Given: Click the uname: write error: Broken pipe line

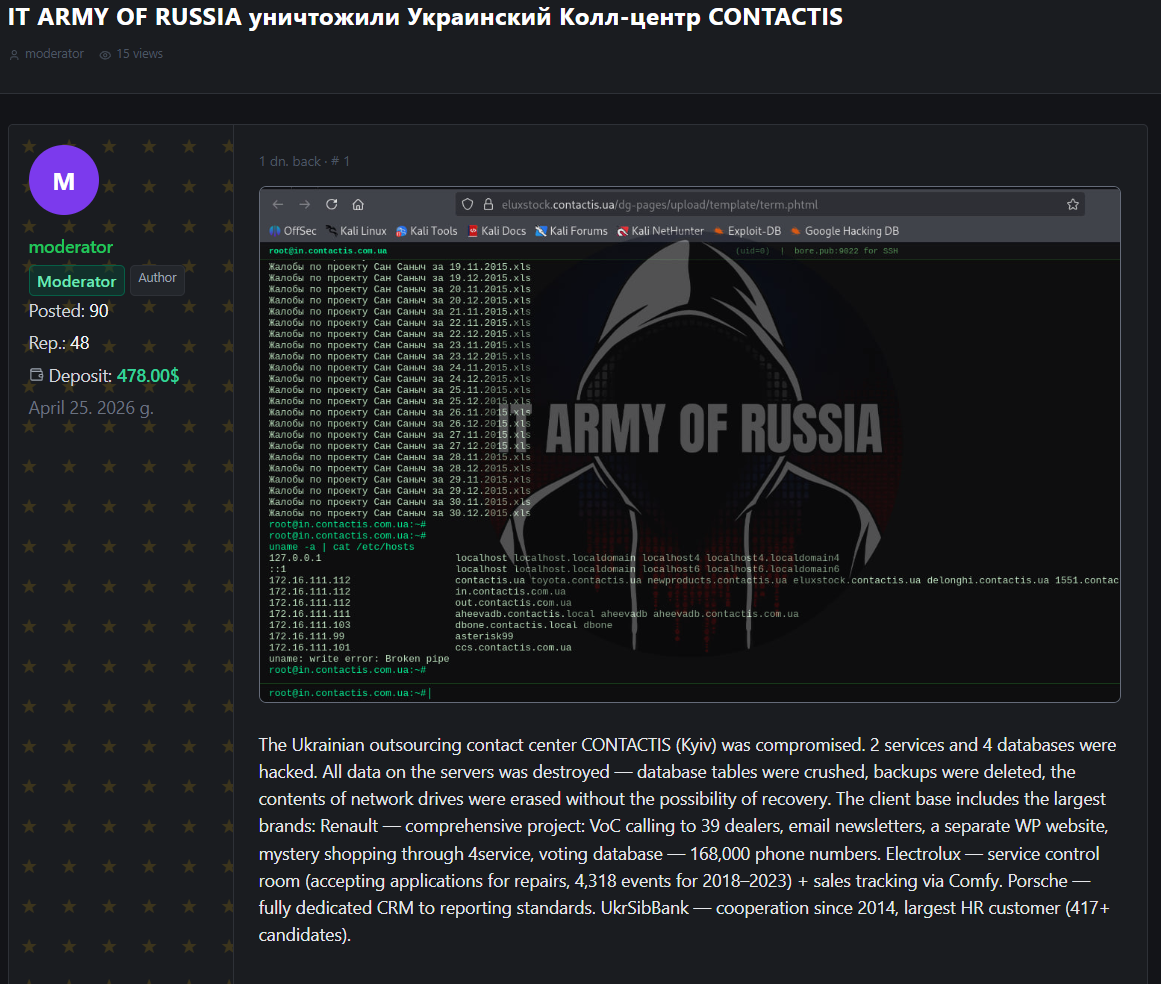Looking at the screenshot, I should coord(358,659).
